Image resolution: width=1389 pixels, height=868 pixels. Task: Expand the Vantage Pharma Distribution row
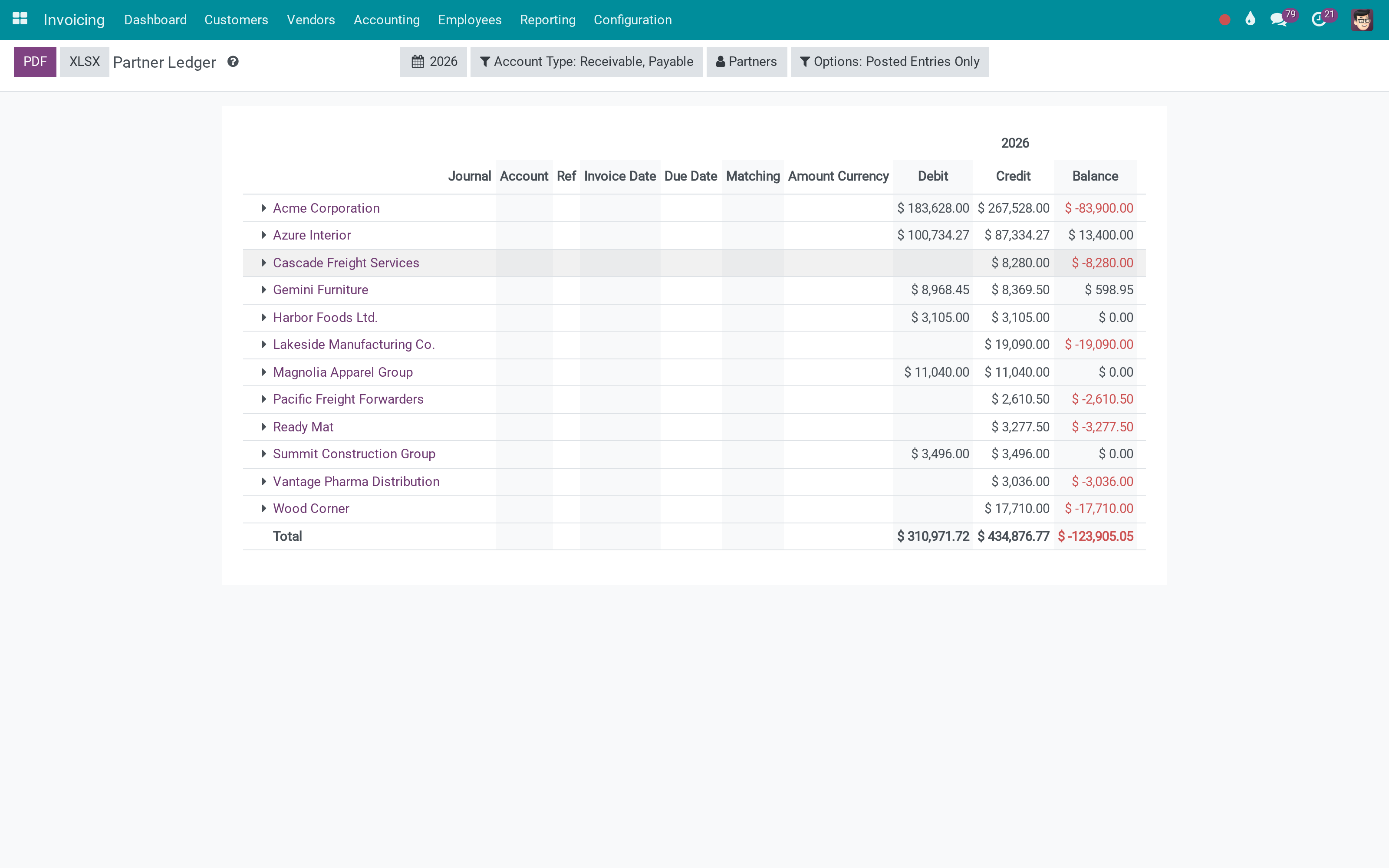(x=263, y=481)
